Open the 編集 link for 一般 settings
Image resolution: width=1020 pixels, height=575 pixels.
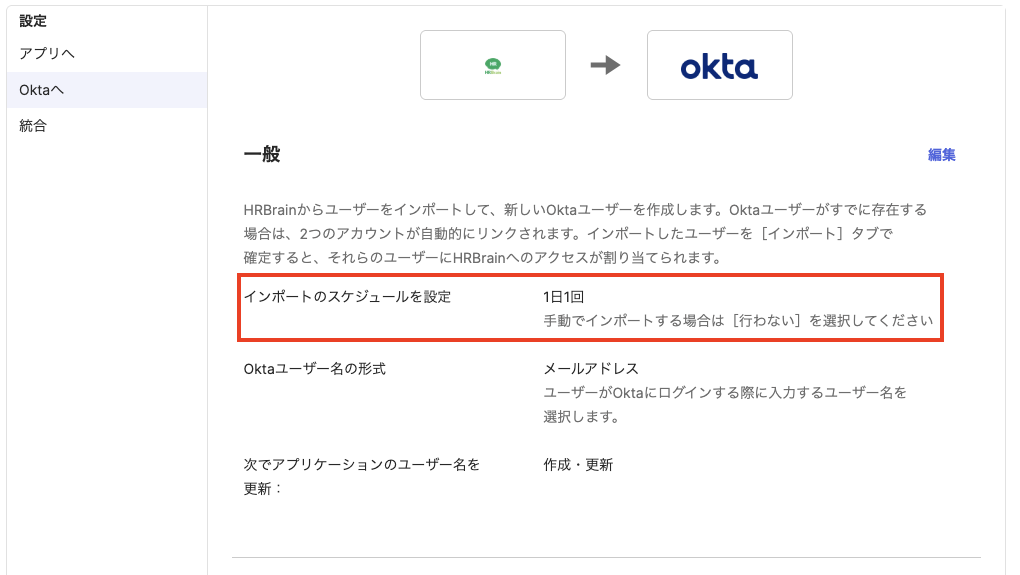click(x=941, y=155)
